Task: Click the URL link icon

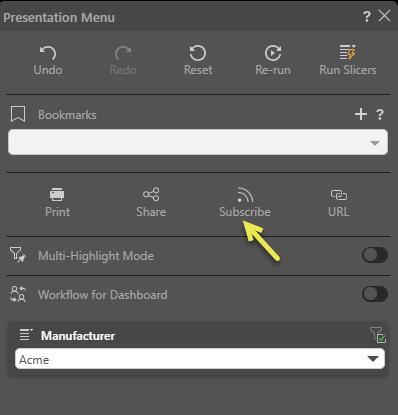Action: click(x=339, y=195)
